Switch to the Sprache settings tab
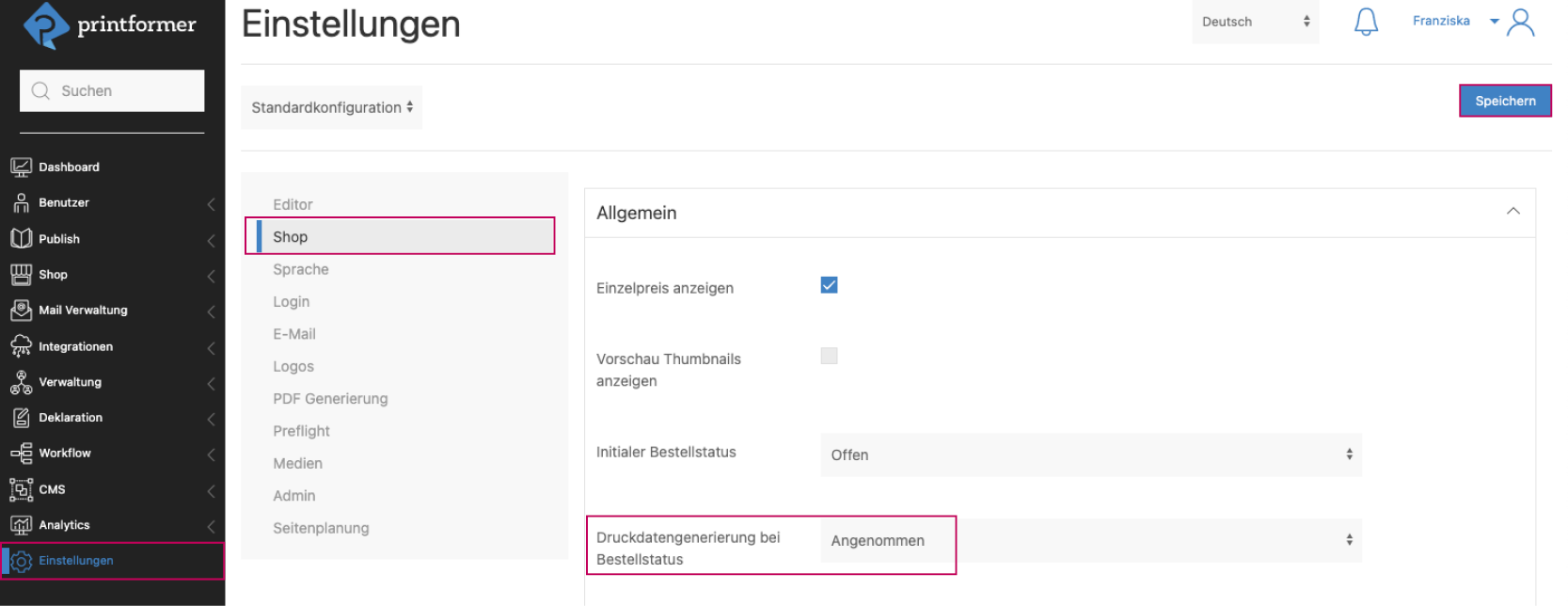1568x606 pixels. 301,269
